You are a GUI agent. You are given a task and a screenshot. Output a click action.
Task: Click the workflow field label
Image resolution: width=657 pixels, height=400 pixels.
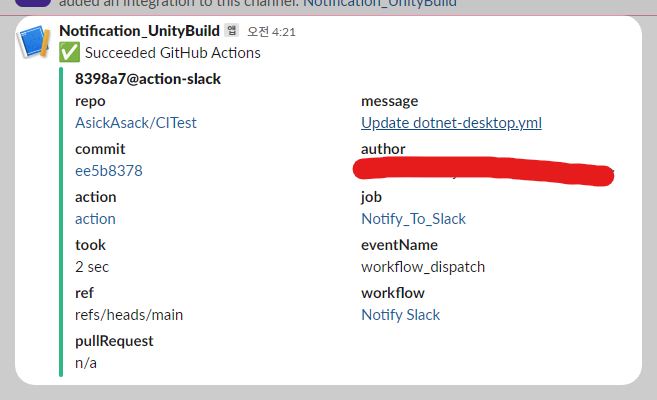393,293
